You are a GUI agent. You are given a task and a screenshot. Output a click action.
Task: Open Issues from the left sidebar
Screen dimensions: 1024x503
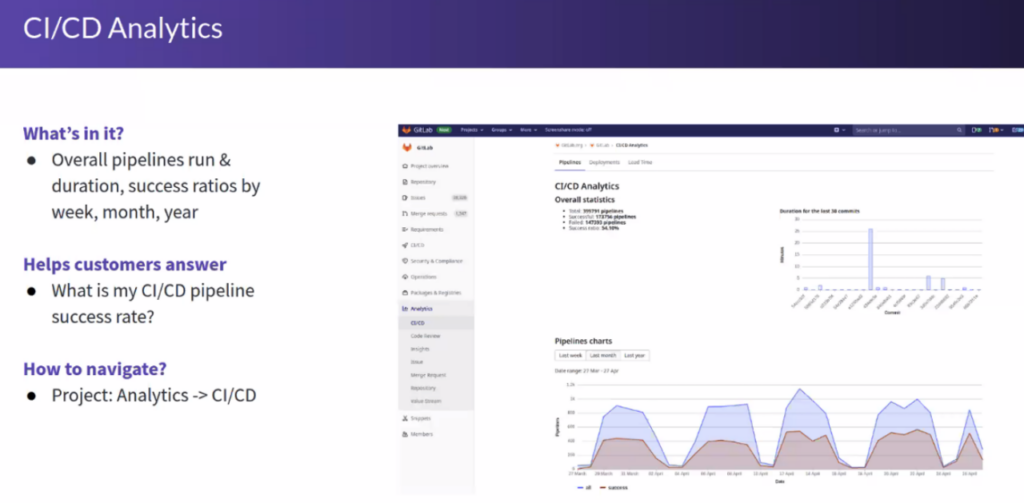418,198
